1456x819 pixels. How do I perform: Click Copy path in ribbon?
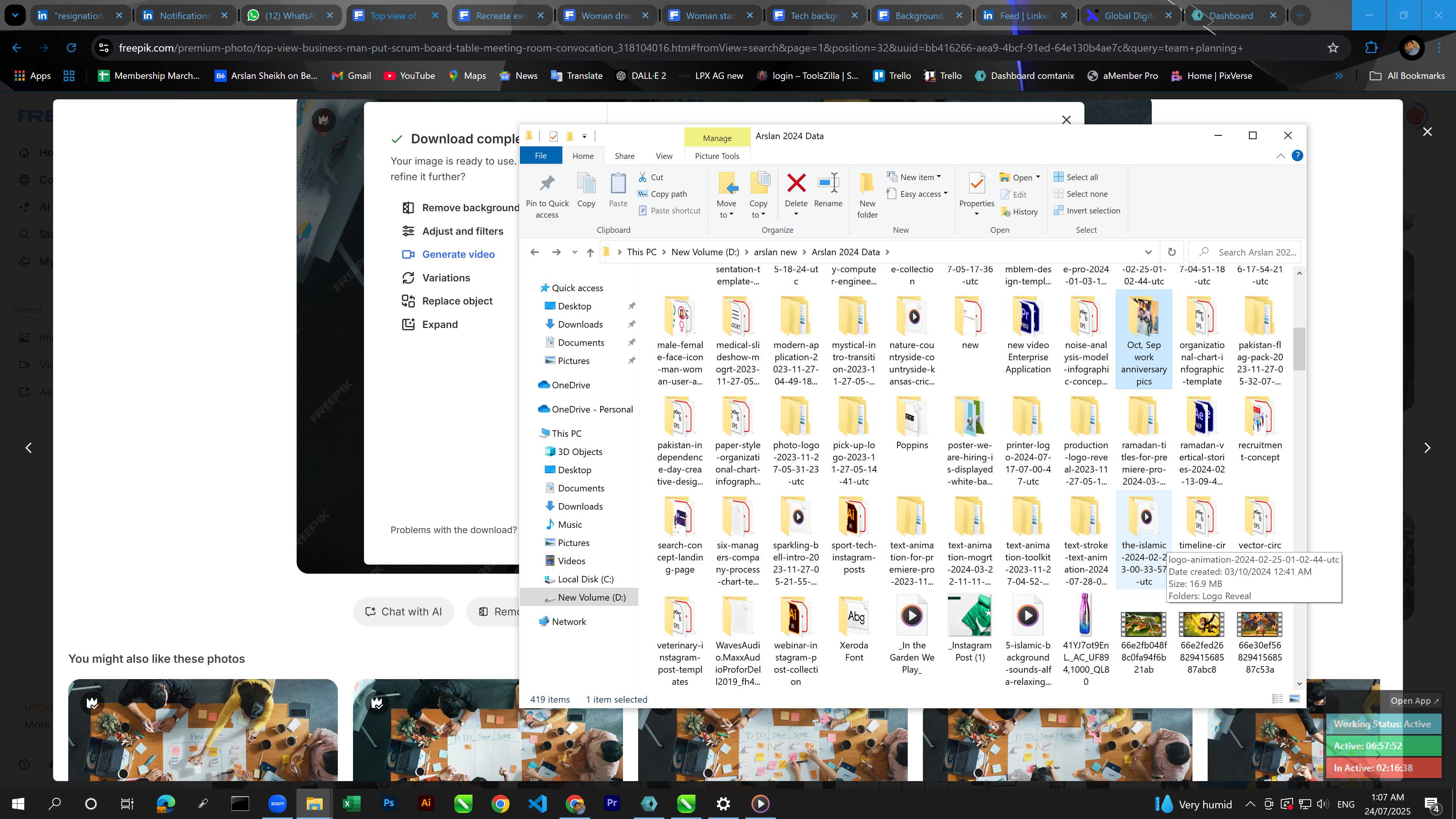pos(662,194)
